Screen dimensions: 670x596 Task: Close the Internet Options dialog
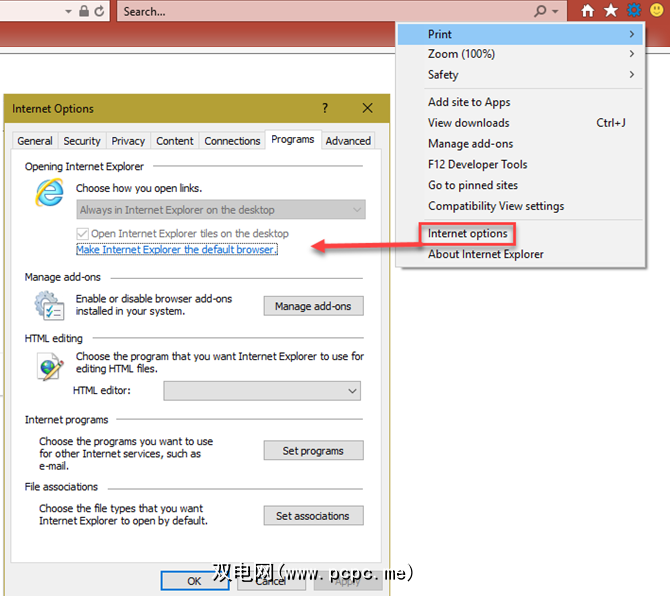367,108
